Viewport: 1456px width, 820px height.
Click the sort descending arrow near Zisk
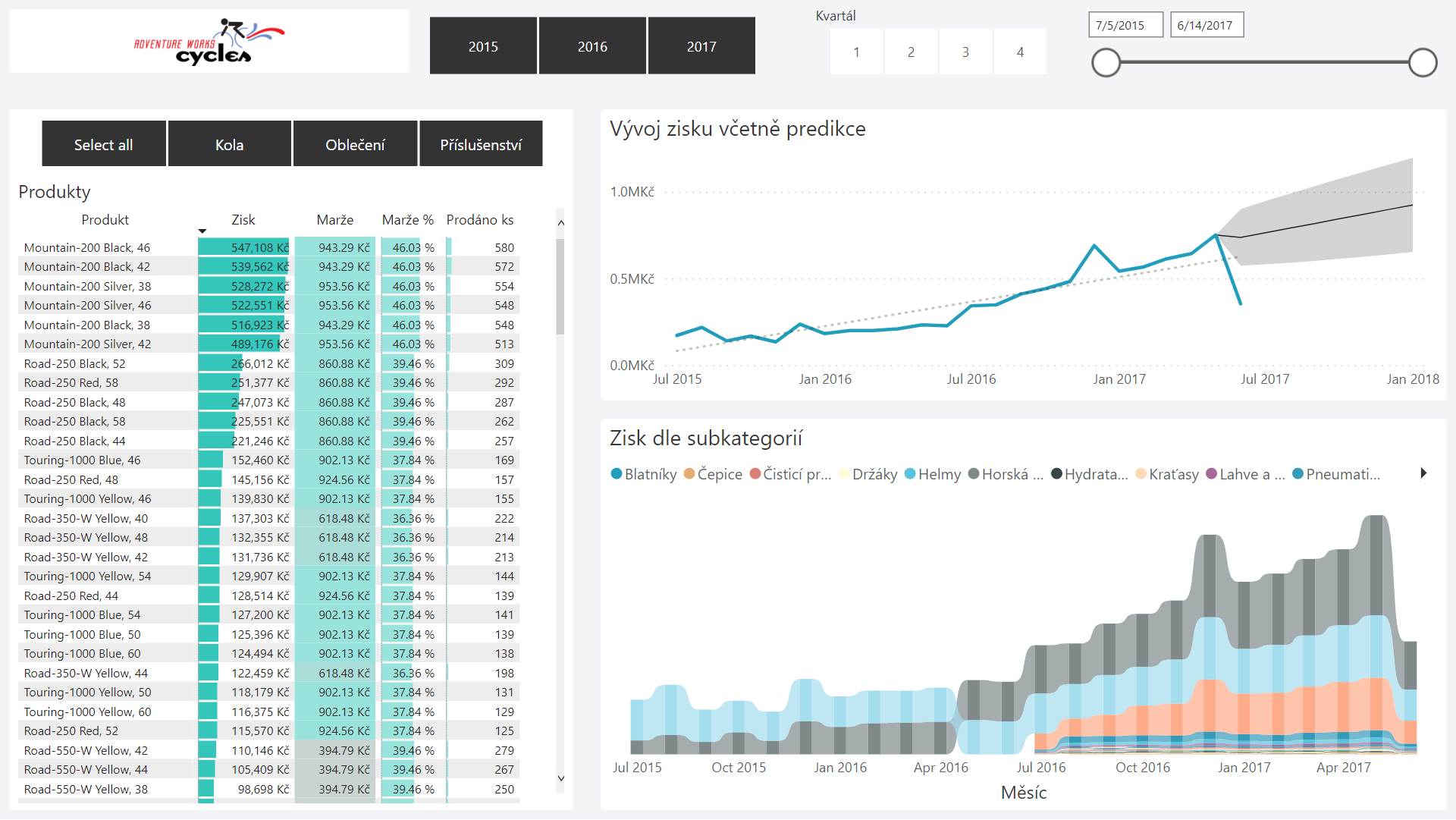pyautogui.click(x=202, y=231)
